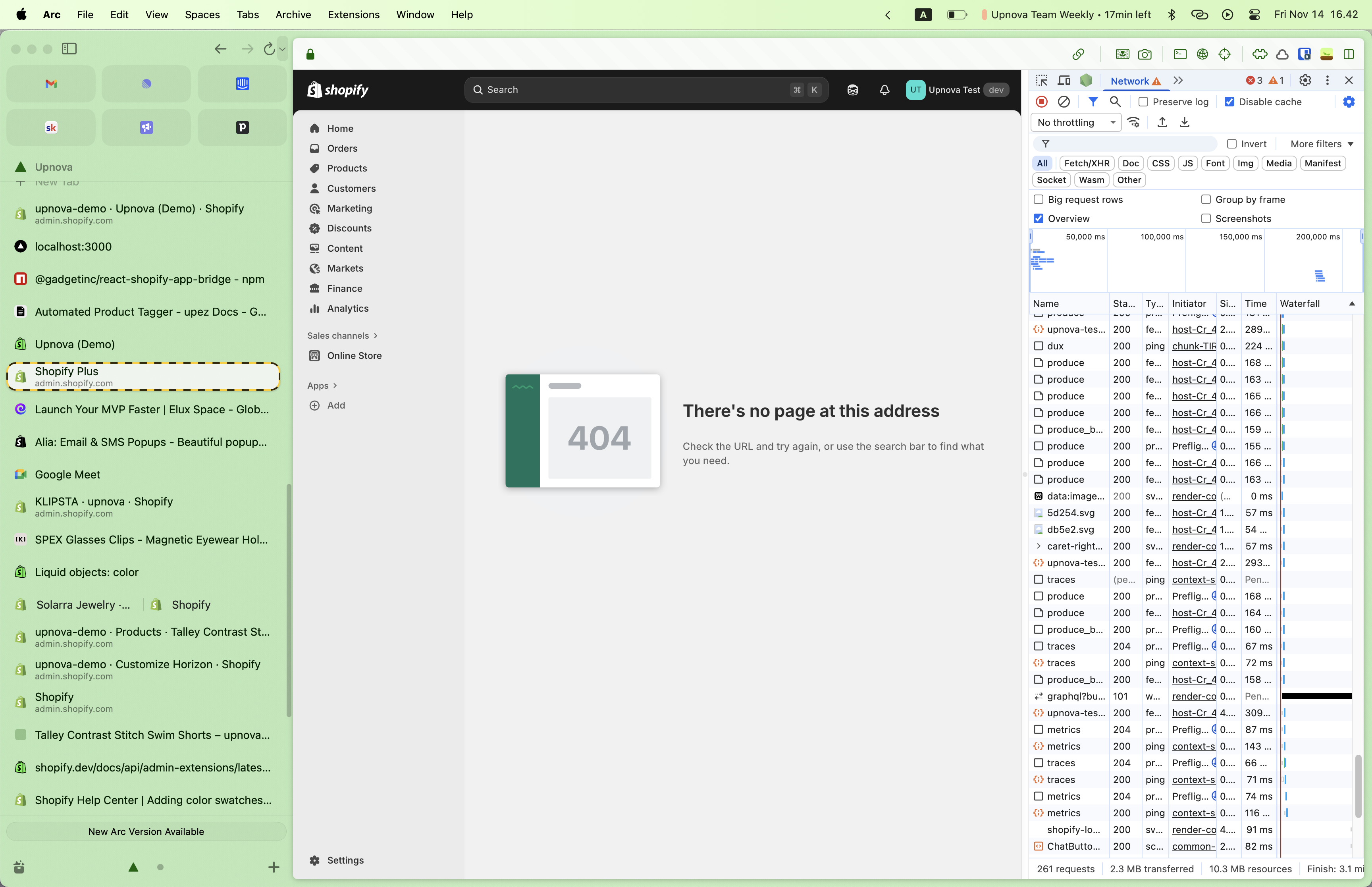Click the Import HAR file upload icon
Viewport: 1372px width, 887px height.
tap(1162, 122)
